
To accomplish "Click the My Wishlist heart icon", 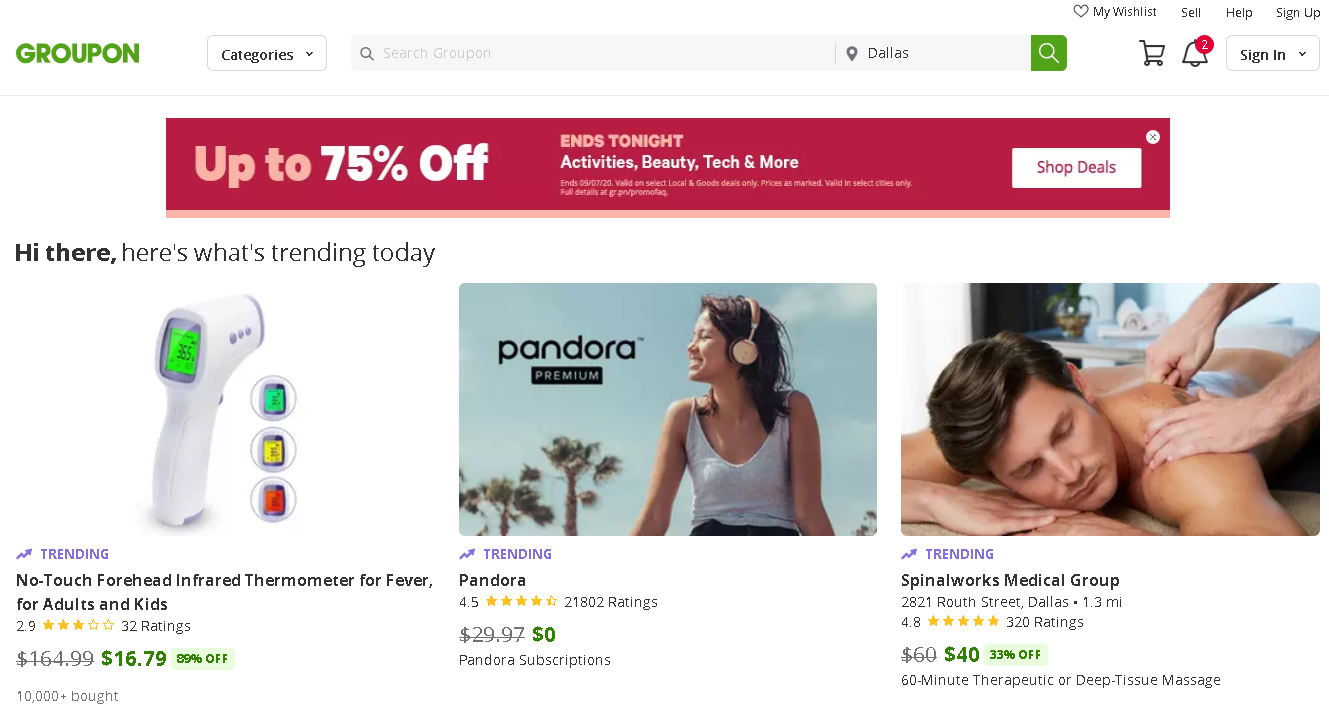I will coord(1081,12).
